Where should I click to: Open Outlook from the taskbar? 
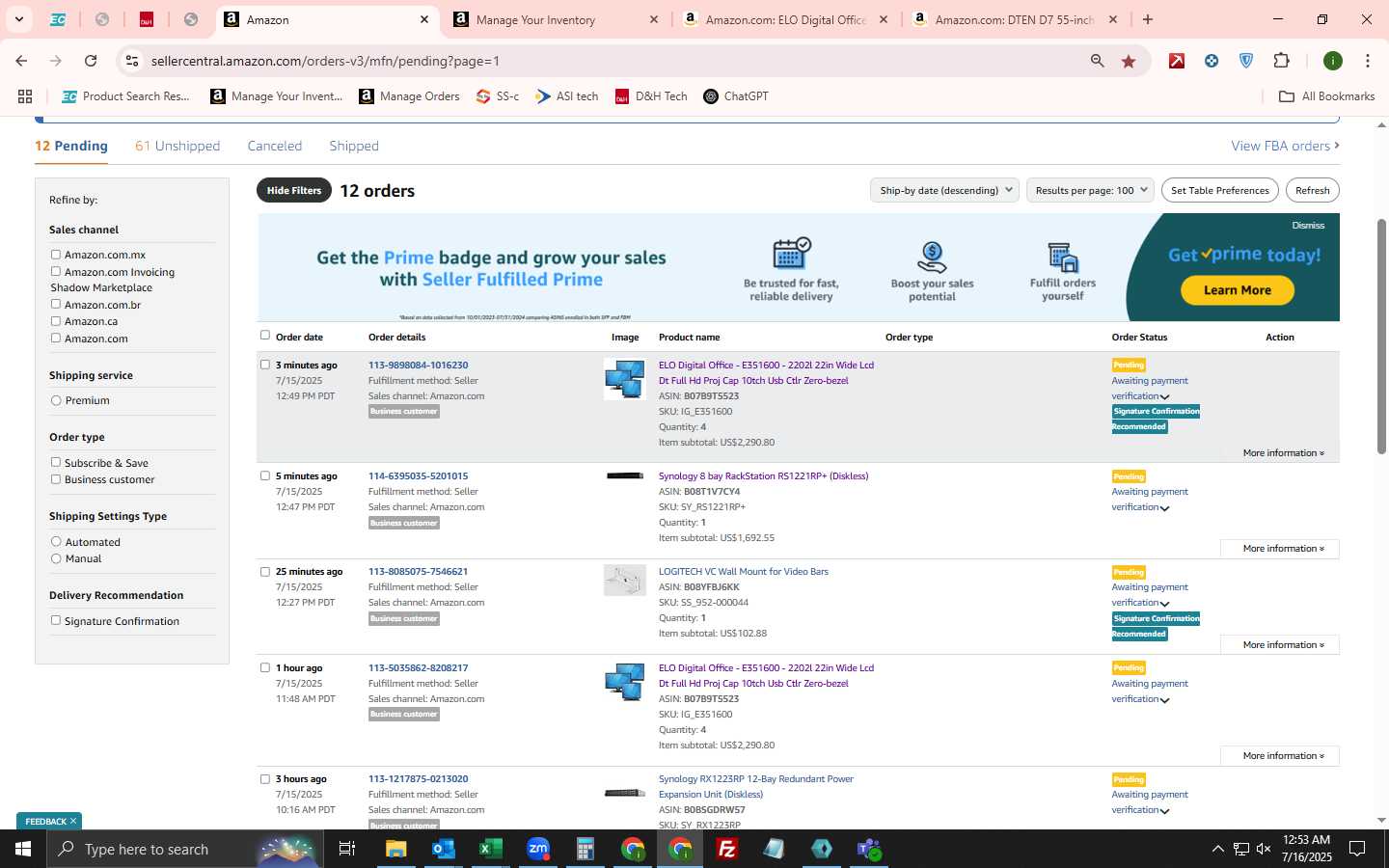[x=443, y=849]
